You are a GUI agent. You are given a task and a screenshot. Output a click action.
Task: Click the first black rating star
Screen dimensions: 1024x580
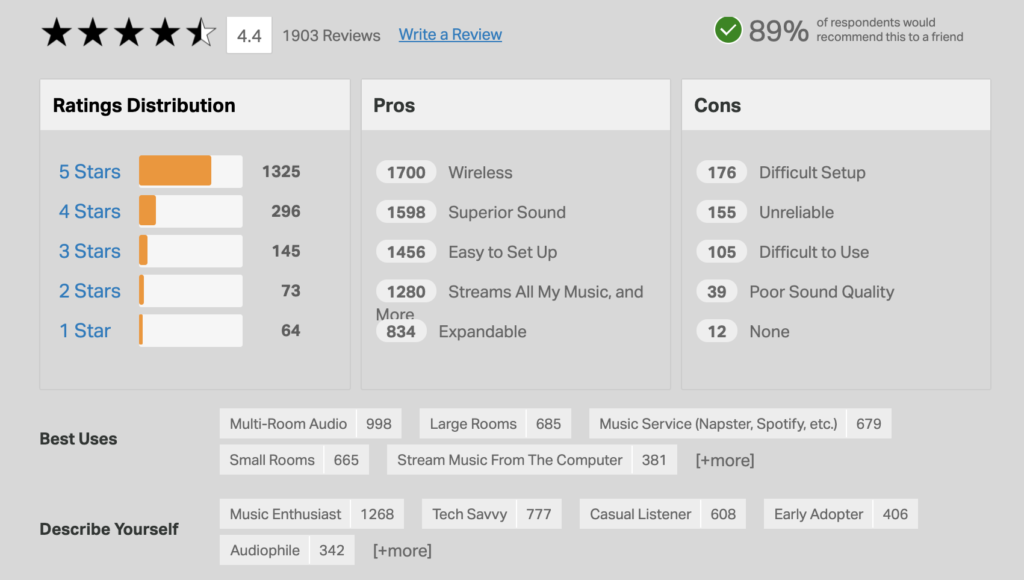pyautogui.click(x=56, y=34)
